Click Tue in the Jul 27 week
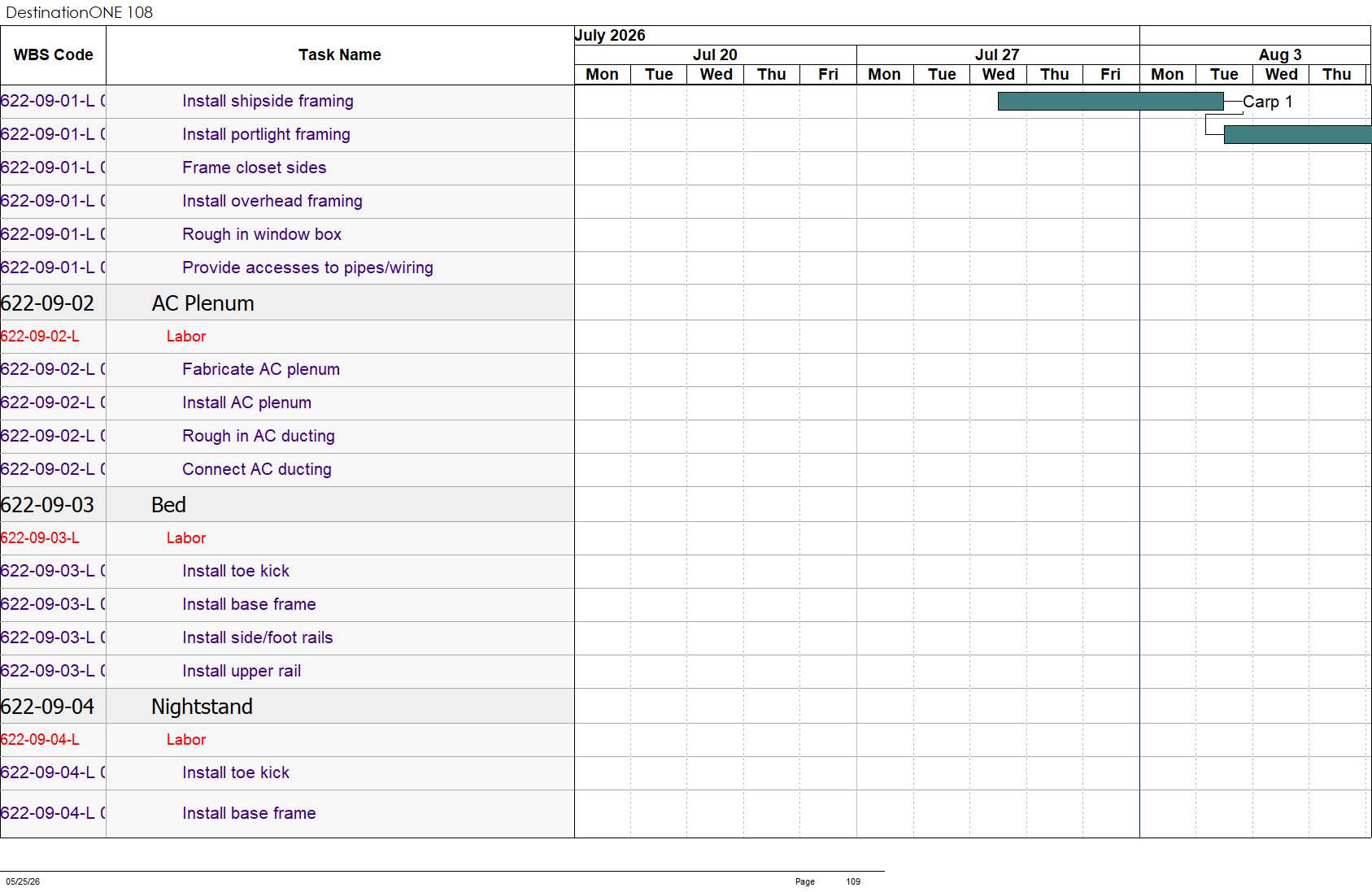 coord(942,74)
